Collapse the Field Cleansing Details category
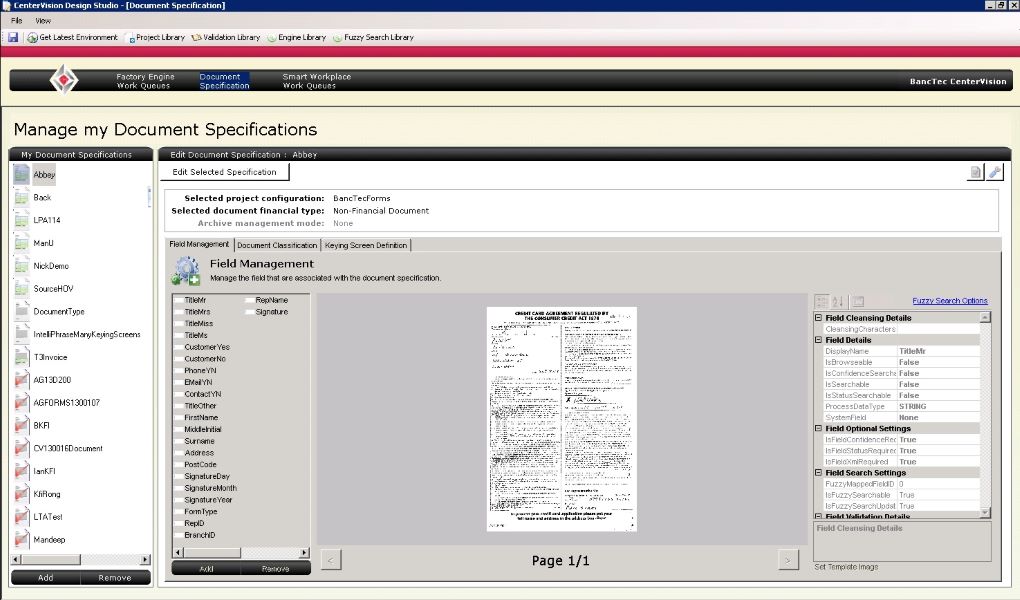 click(818, 318)
